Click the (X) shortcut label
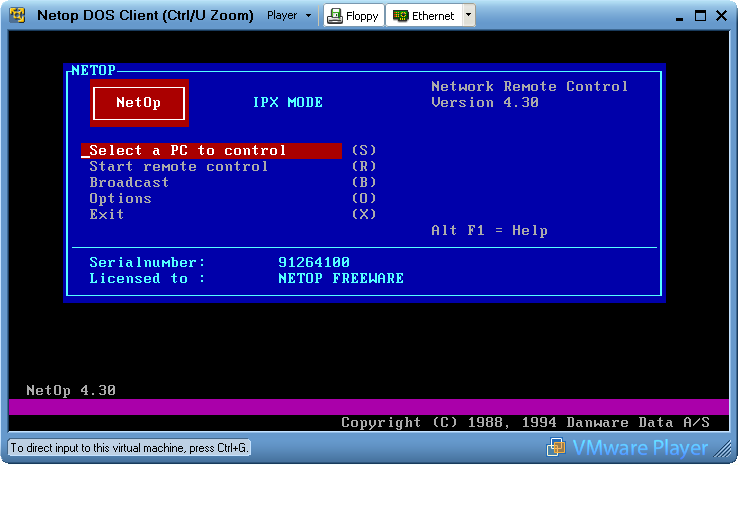Image resolution: width=738 pixels, height=512 pixels. click(x=364, y=215)
